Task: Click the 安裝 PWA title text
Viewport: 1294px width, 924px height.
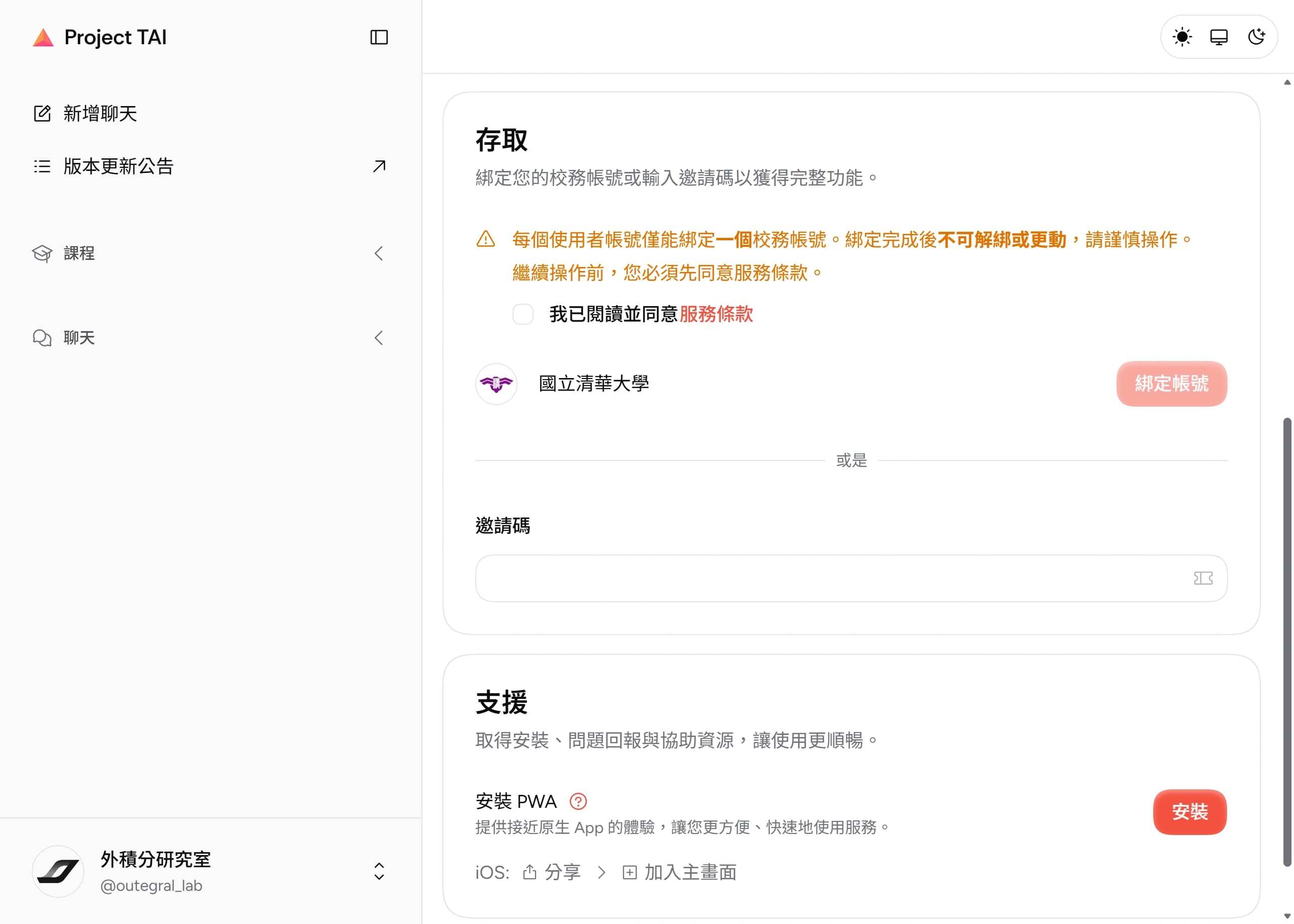Action: pyautogui.click(x=516, y=801)
